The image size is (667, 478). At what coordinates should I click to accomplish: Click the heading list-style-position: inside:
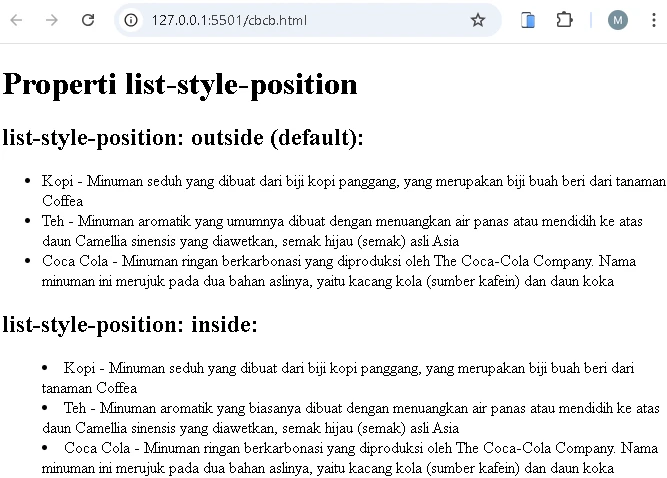tap(130, 325)
